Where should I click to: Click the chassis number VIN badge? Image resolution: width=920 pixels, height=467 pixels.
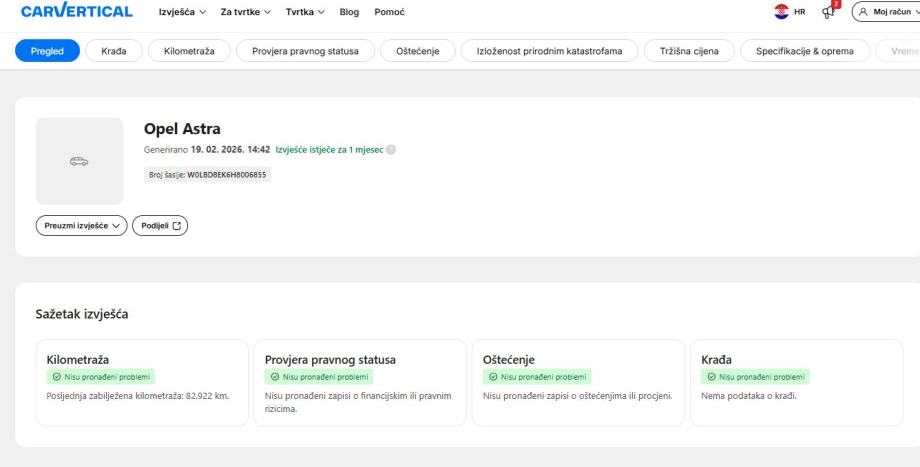[x=208, y=174]
